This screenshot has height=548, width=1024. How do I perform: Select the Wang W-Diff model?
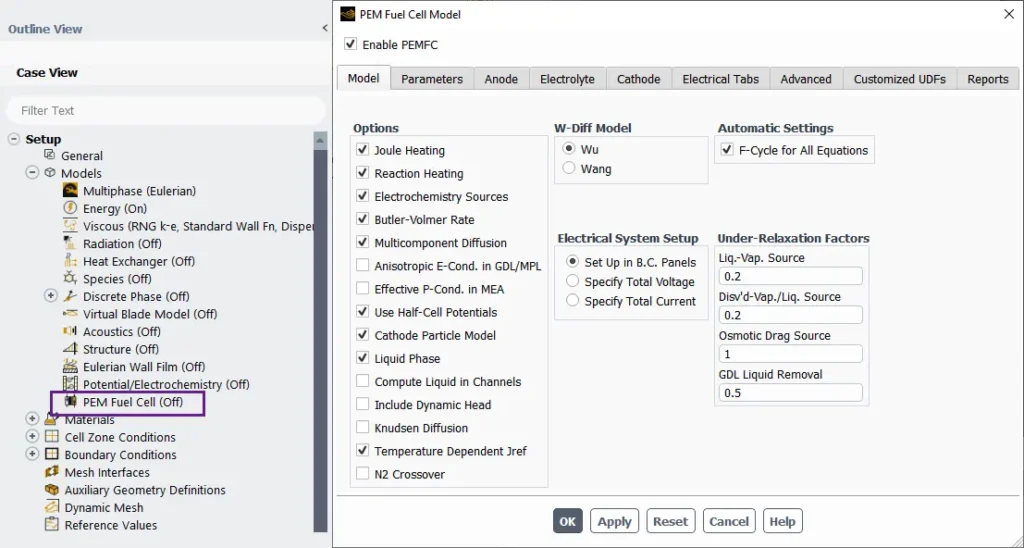coord(569,169)
